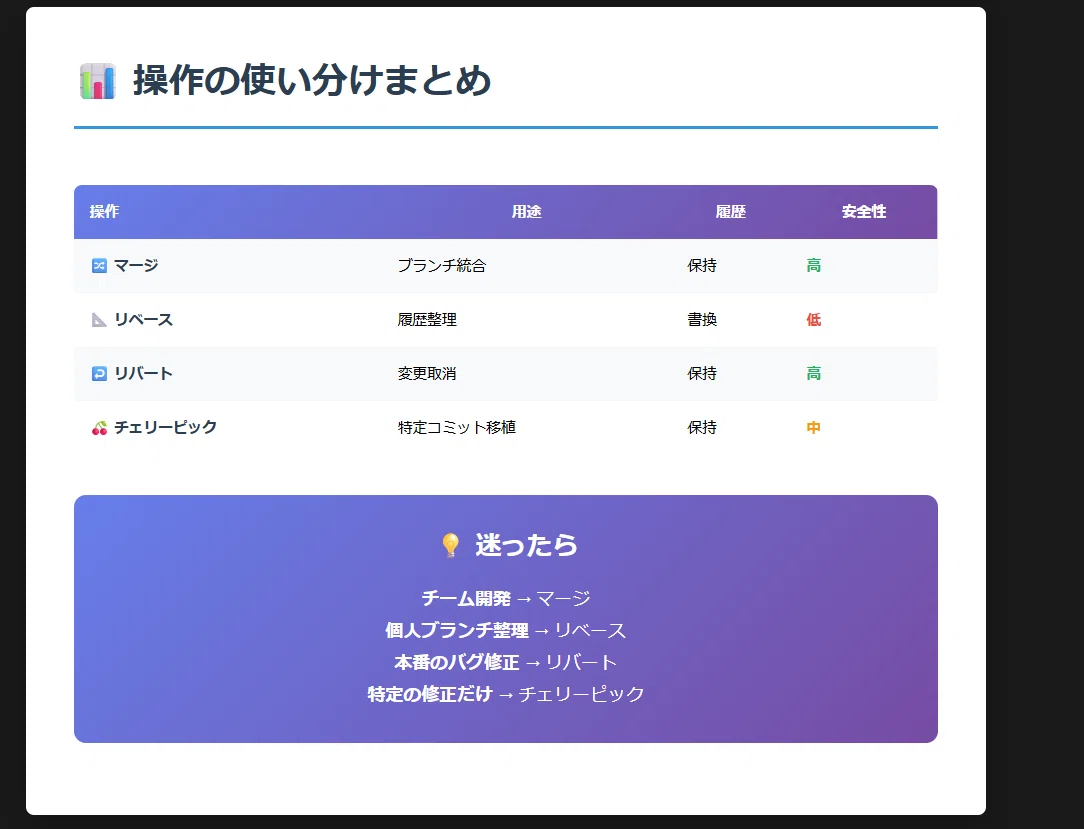Click the 特定コミット移植 cell

(x=457, y=427)
